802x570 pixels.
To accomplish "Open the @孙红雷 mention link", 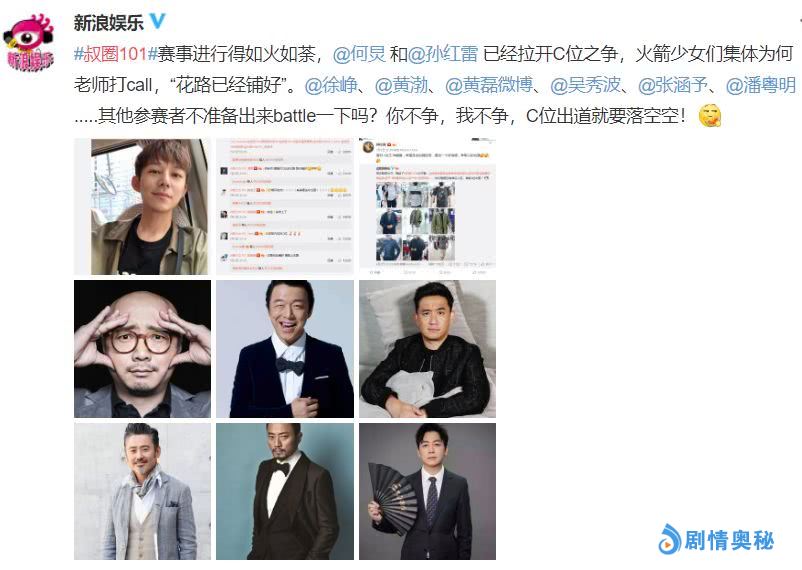I will point(443,54).
